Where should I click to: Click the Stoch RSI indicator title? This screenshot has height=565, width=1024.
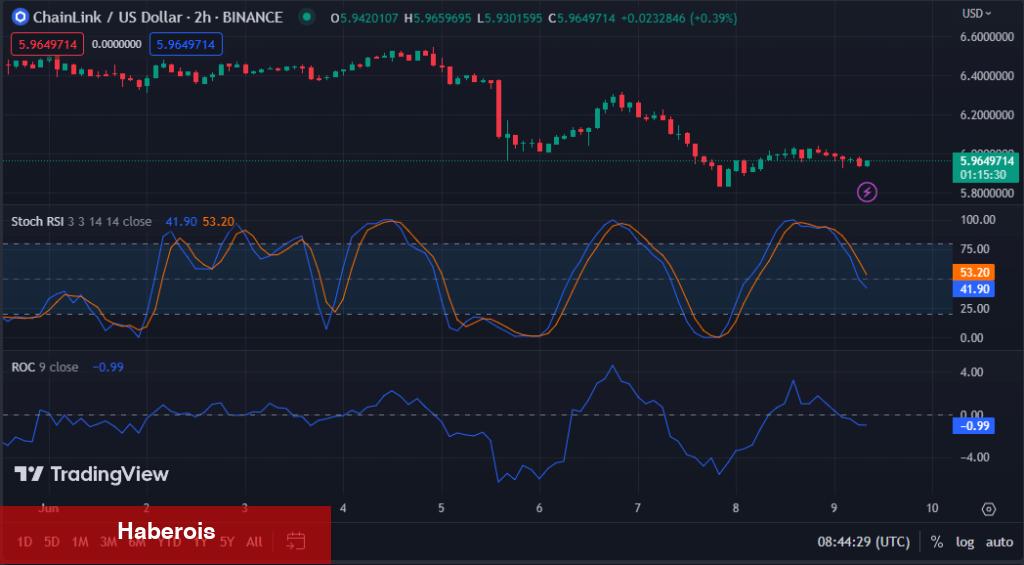tap(37, 221)
